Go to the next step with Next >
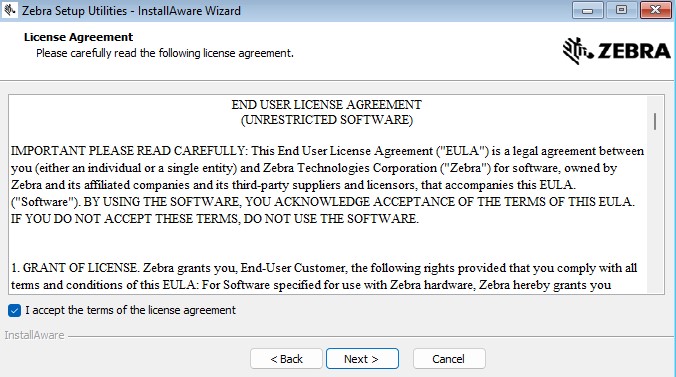The width and height of the screenshot is (676, 377). click(x=362, y=359)
